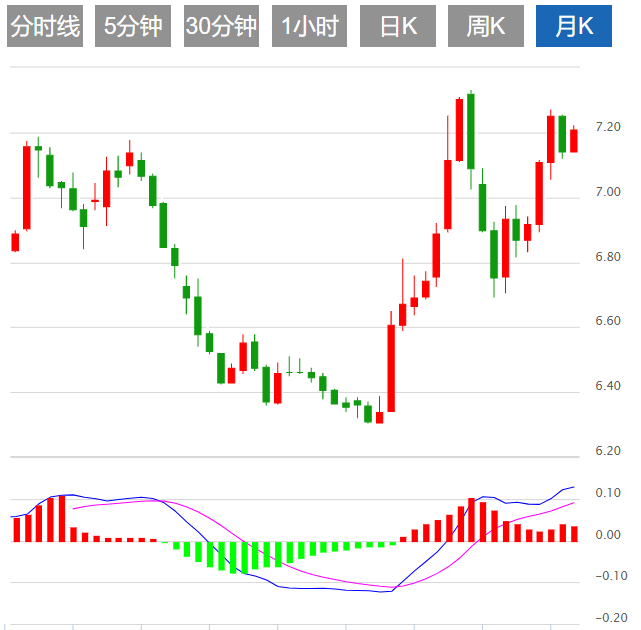Select the 5分钟 chart tab
This screenshot has width=641, height=630.
click(132, 27)
